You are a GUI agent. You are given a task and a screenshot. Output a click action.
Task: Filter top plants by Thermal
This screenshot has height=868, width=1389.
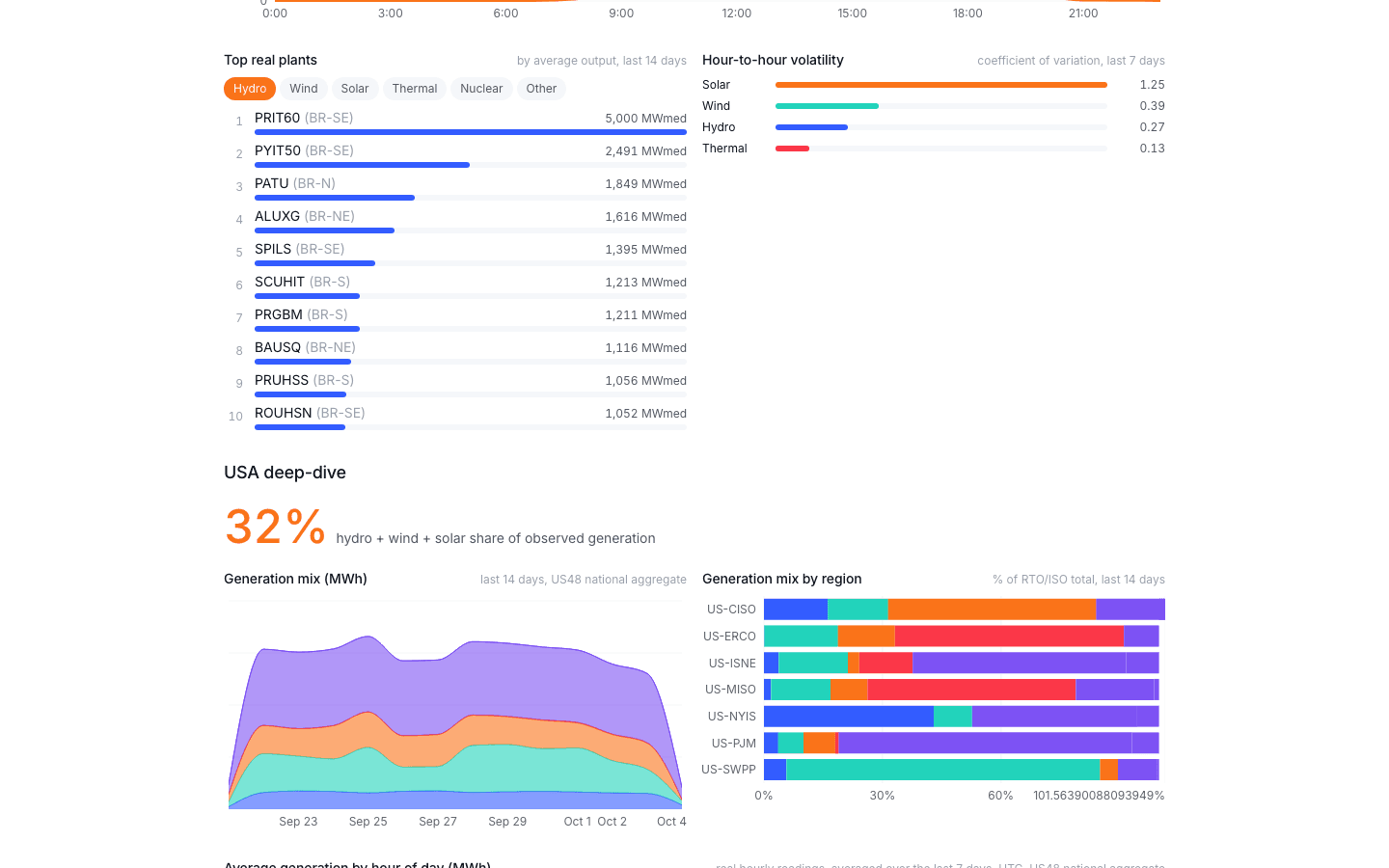tap(415, 89)
